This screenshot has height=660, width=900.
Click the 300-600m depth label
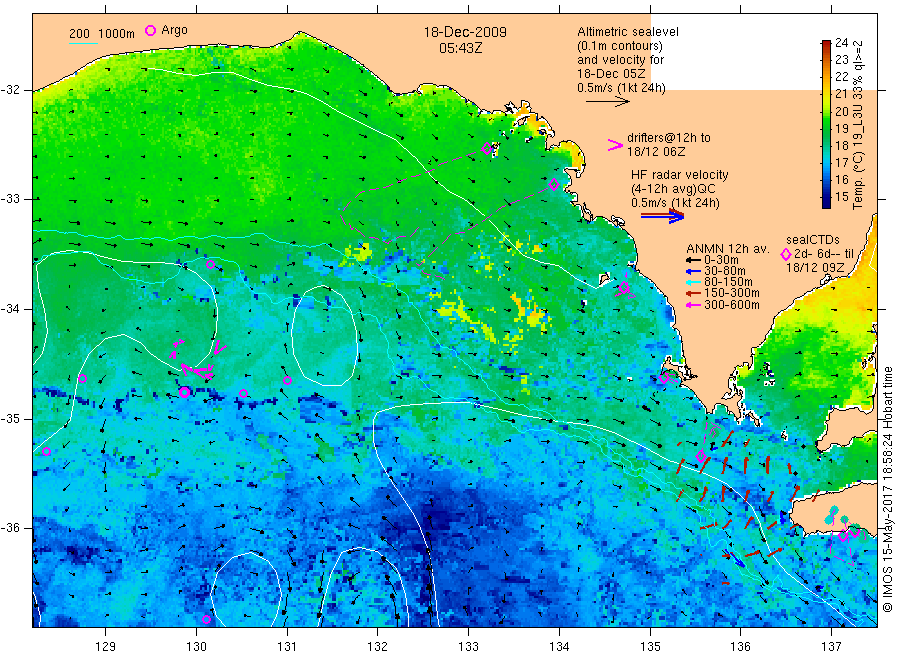pos(732,305)
